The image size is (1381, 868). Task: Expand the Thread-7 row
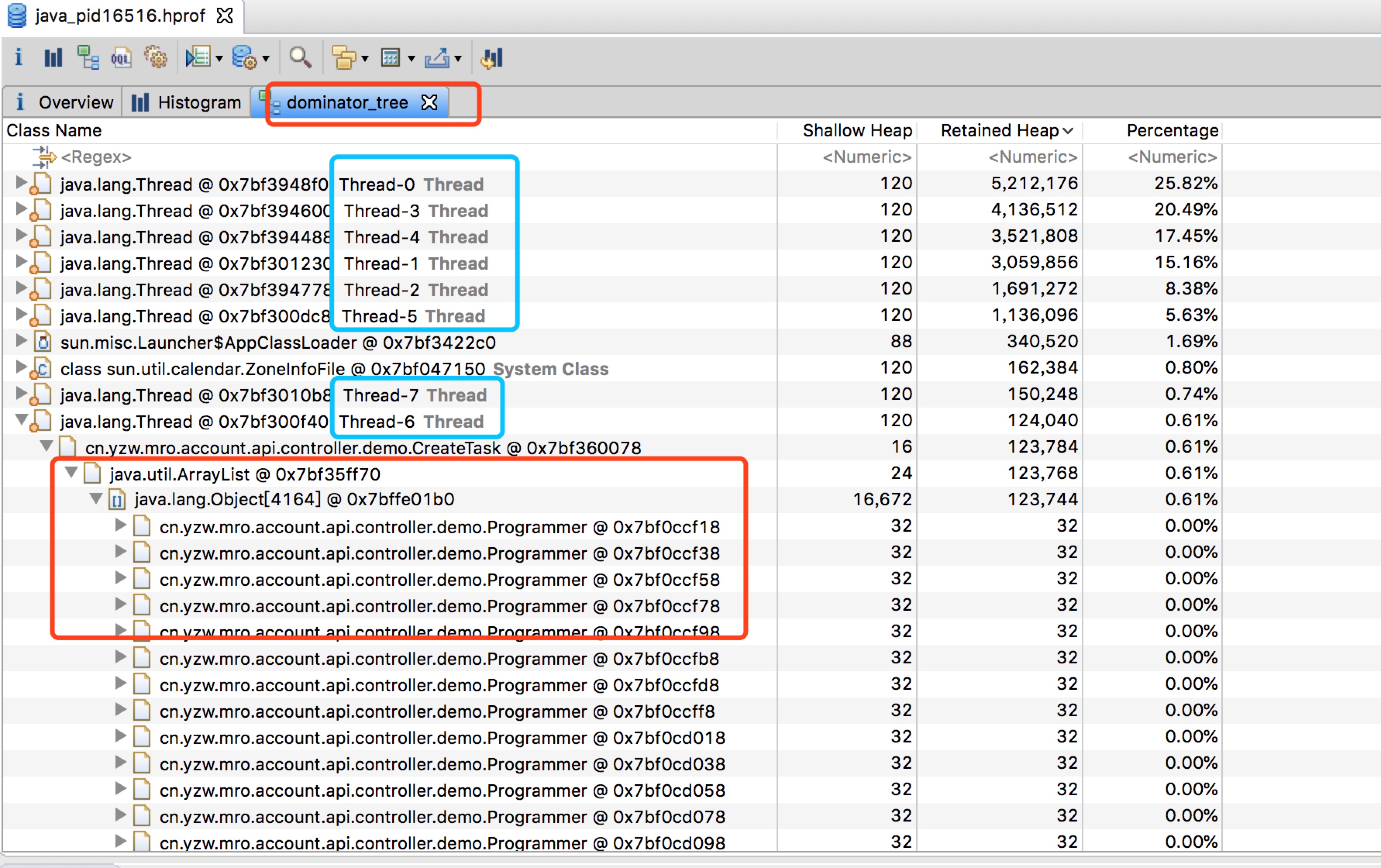tap(21, 394)
